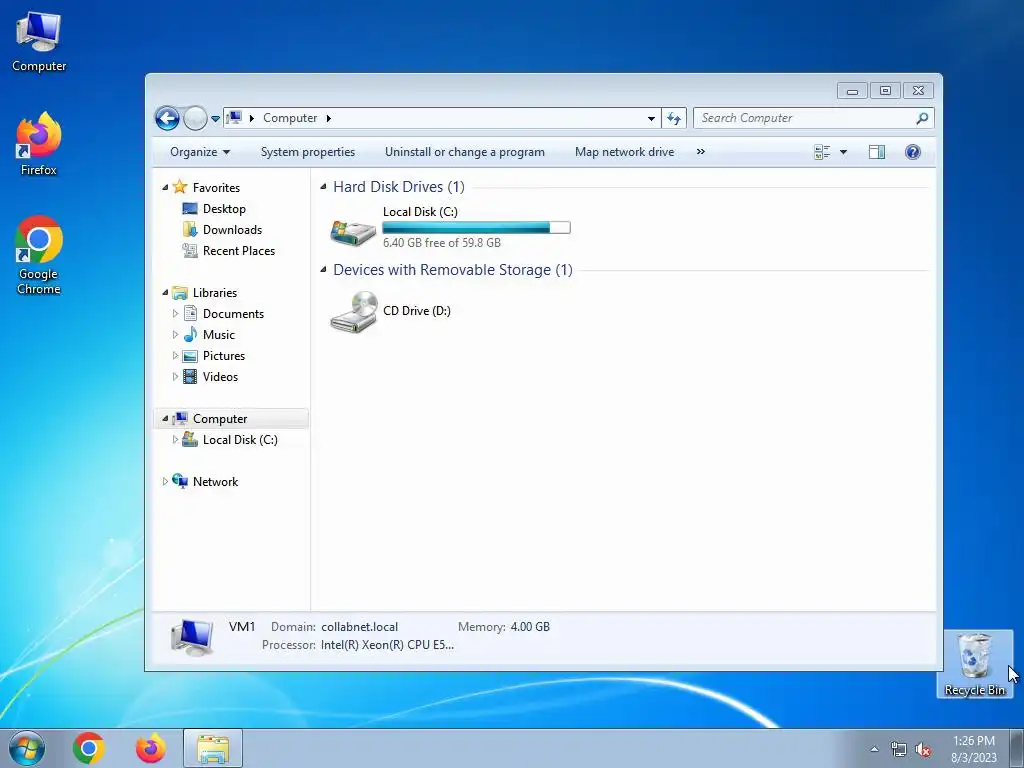Select the Documents library
The height and width of the screenshot is (768, 1024).
pyautogui.click(x=233, y=313)
